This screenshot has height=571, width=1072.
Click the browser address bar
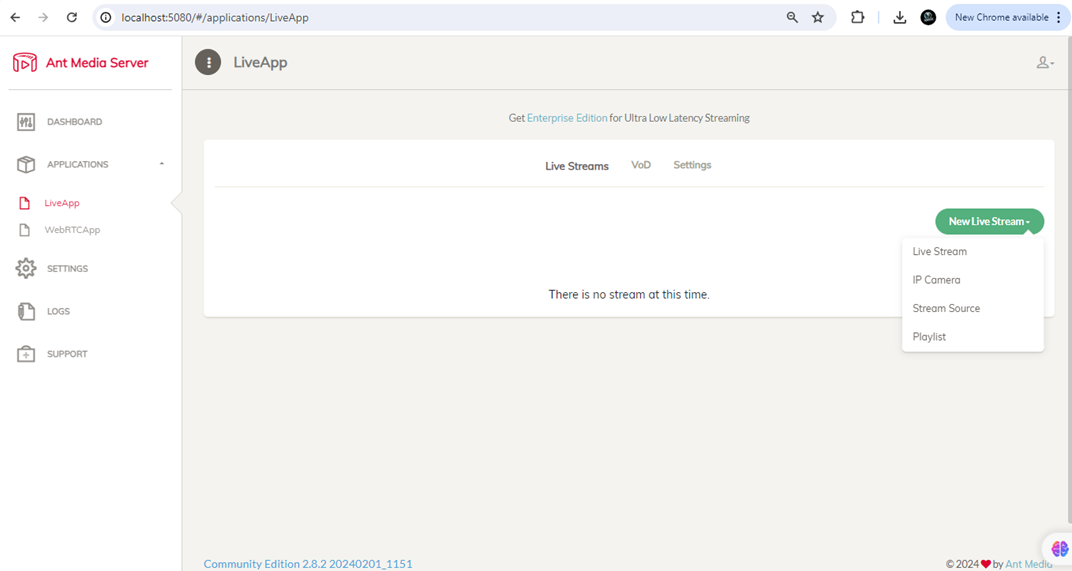(x=440, y=17)
